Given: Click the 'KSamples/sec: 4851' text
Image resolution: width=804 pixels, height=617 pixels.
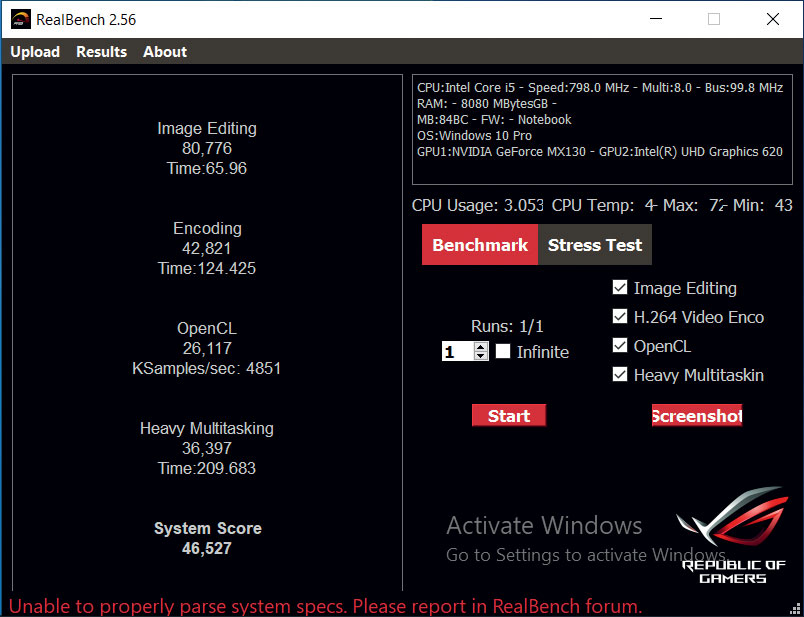Looking at the screenshot, I should click(x=207, y=368).
